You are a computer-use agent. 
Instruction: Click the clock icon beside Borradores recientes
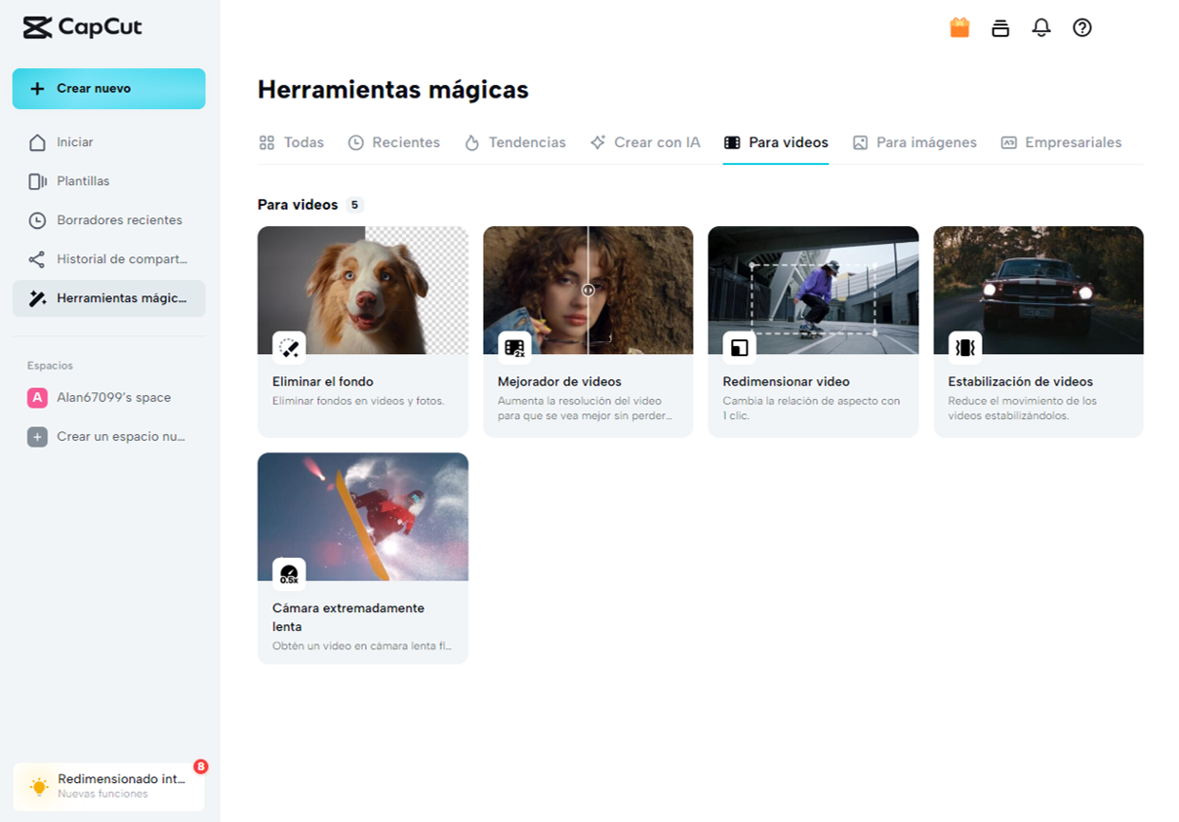click(38, 220)
